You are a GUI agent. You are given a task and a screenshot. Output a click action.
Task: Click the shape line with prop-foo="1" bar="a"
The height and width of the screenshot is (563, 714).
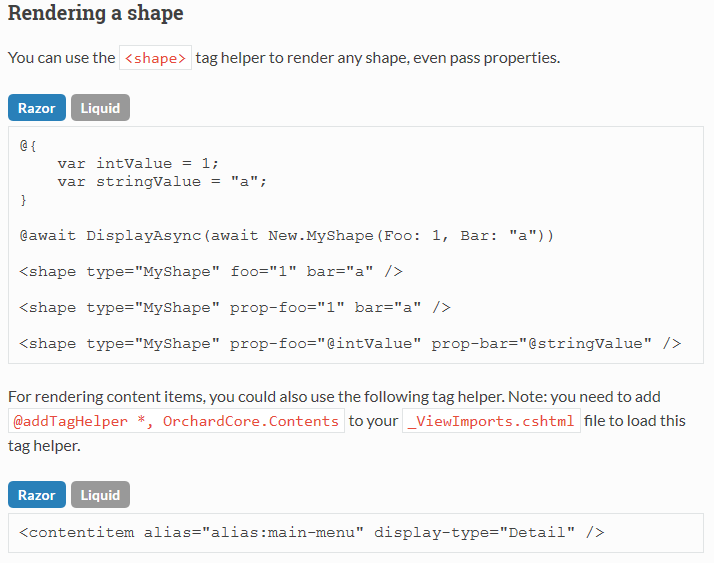(x=235, y=307)
